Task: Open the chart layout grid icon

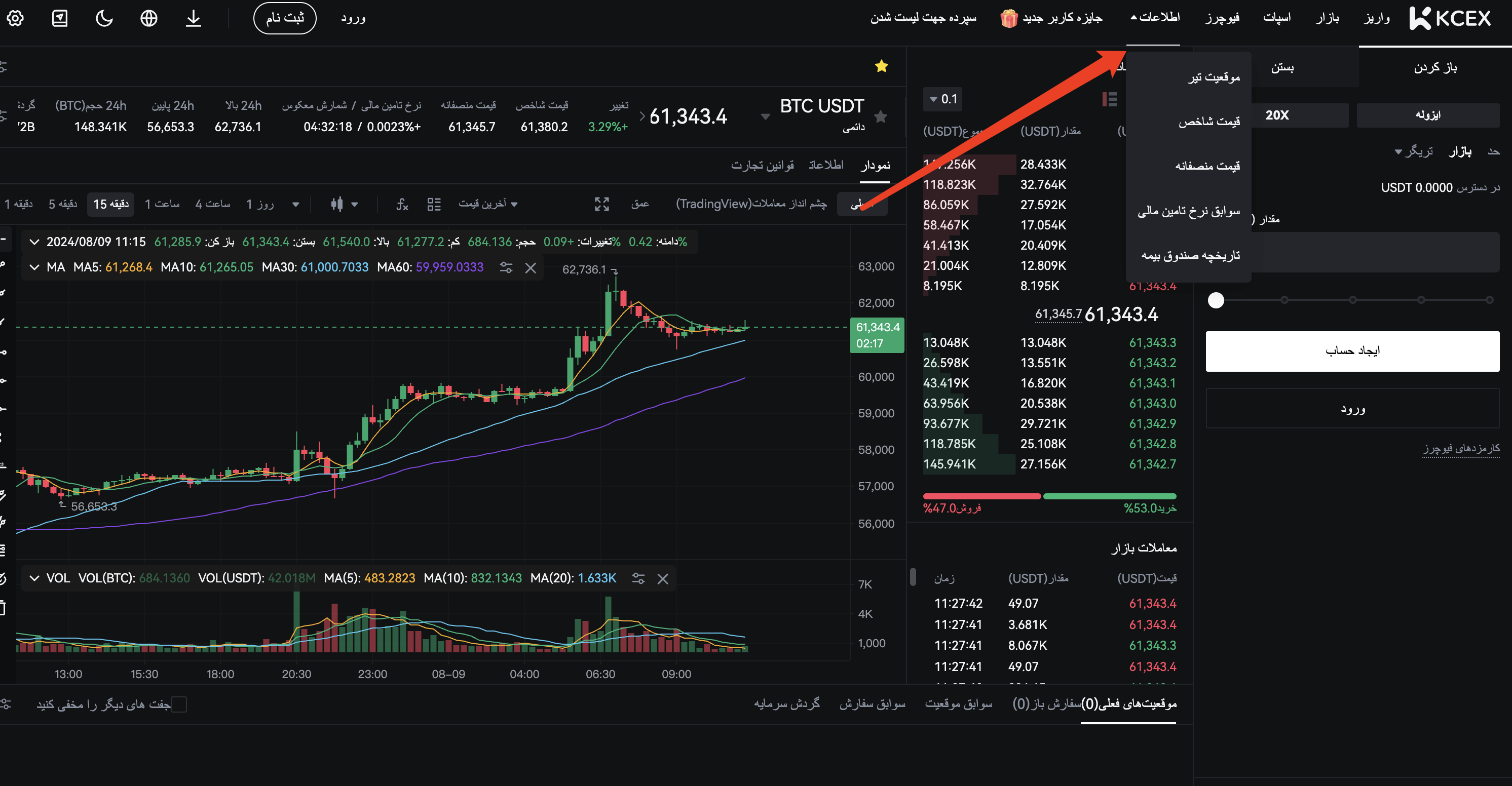Action: tap(434, 204)
